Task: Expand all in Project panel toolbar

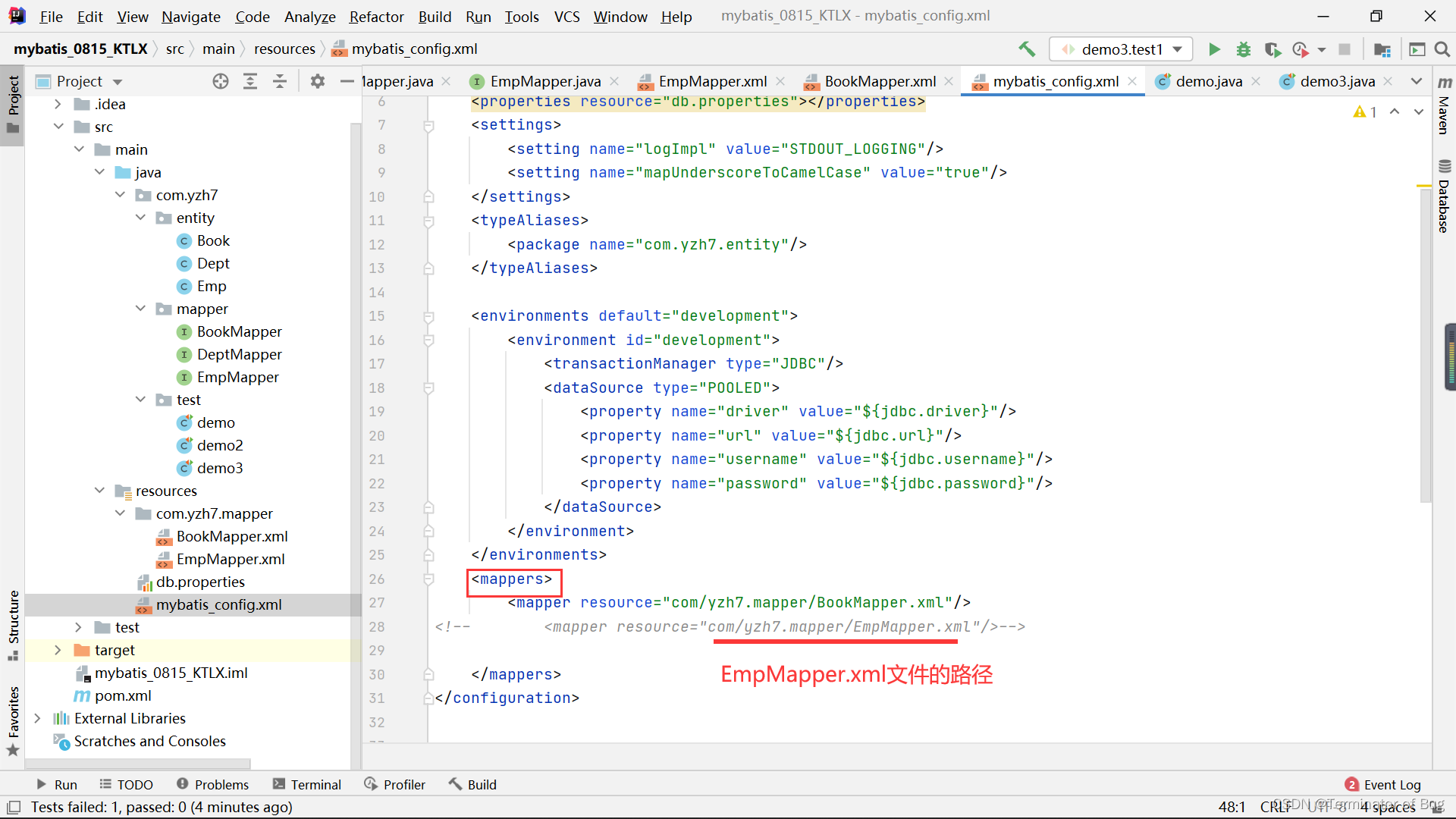Action: coord(250,81)
